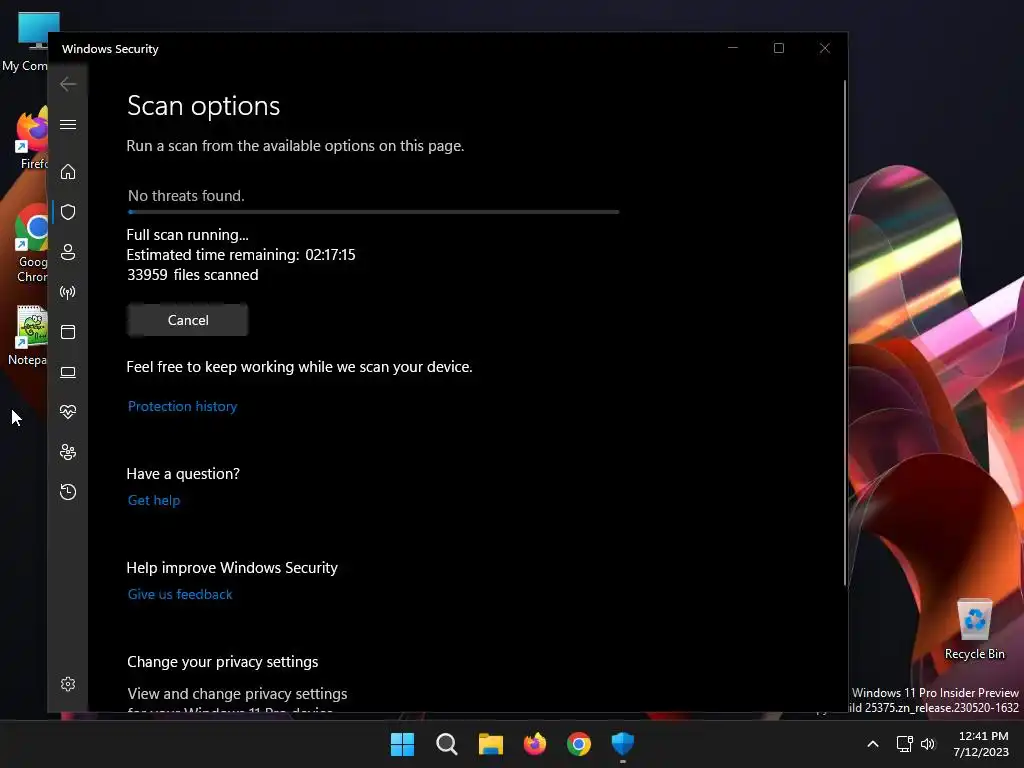Open Firewall & network protection icon
Screen dimensions: 1024x768
[x=68, y=292]
